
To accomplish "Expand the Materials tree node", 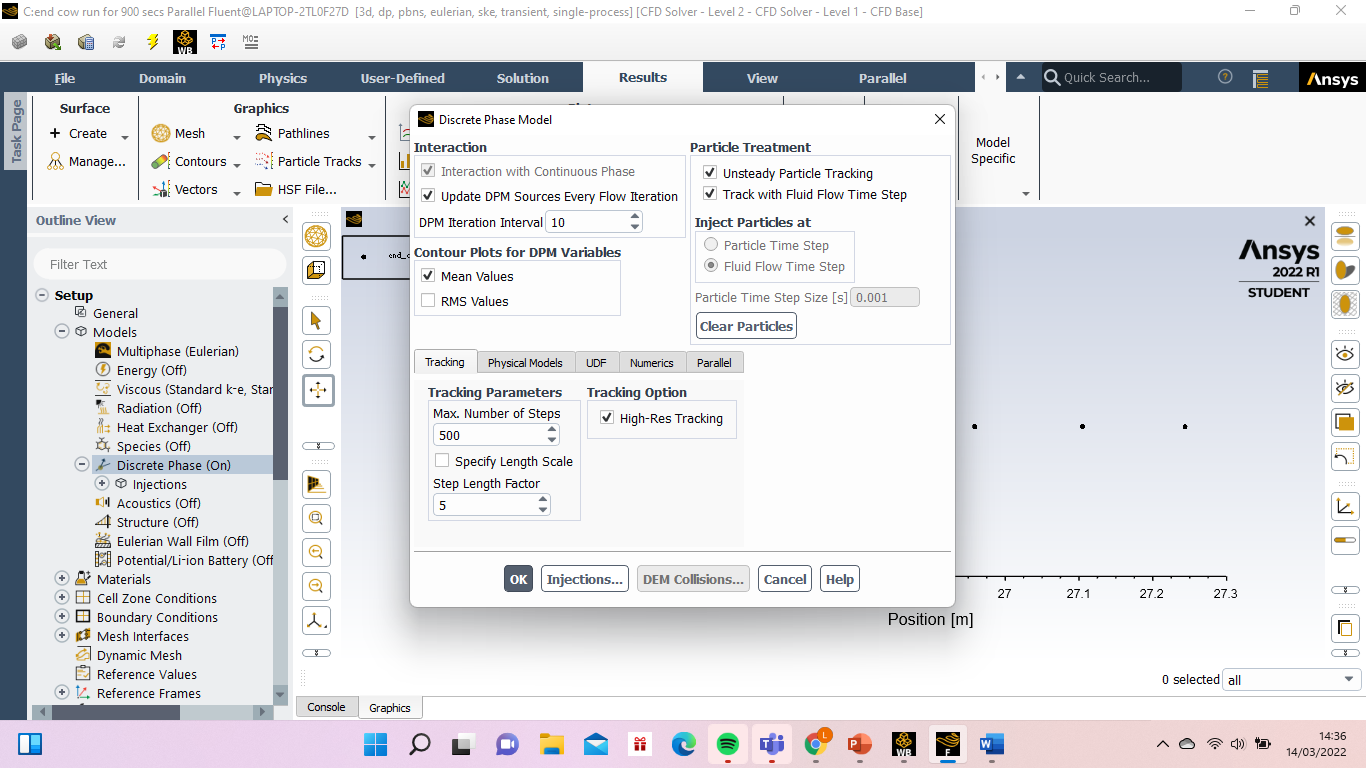I will (62, 579).
